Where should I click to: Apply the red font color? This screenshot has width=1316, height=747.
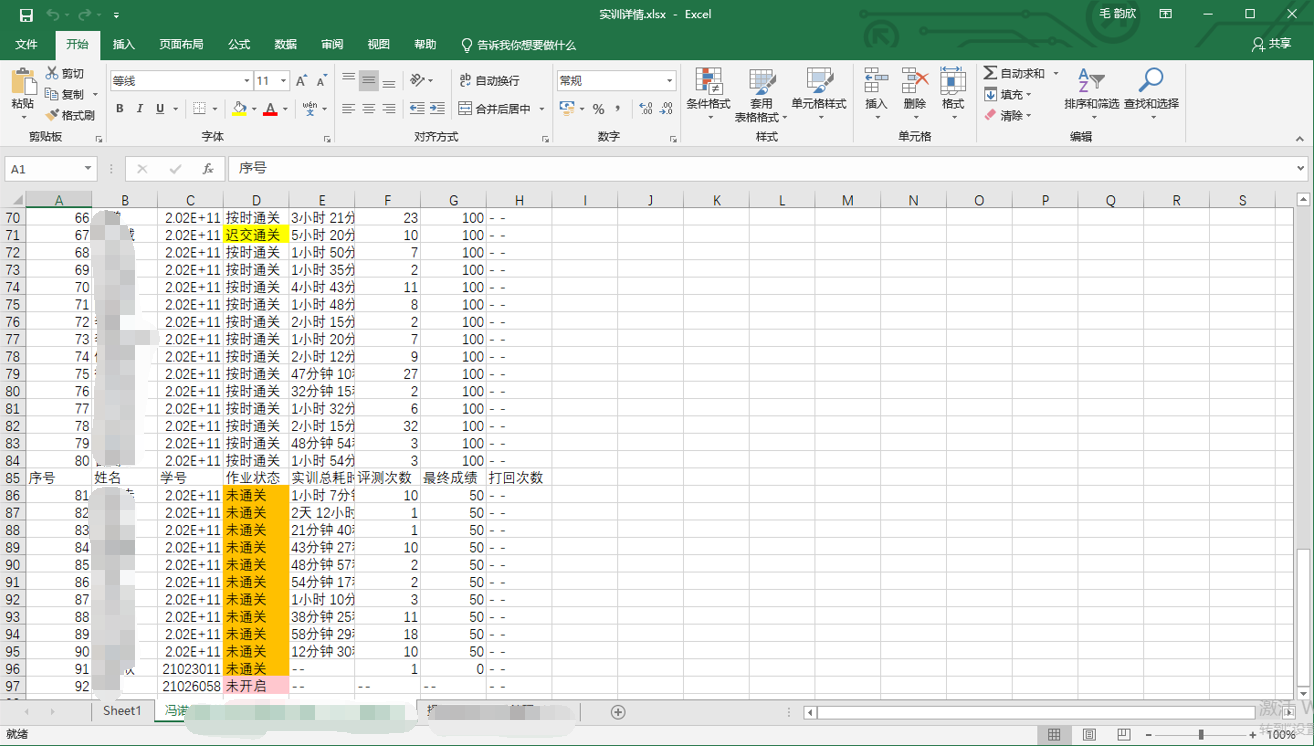pos(270,108)
